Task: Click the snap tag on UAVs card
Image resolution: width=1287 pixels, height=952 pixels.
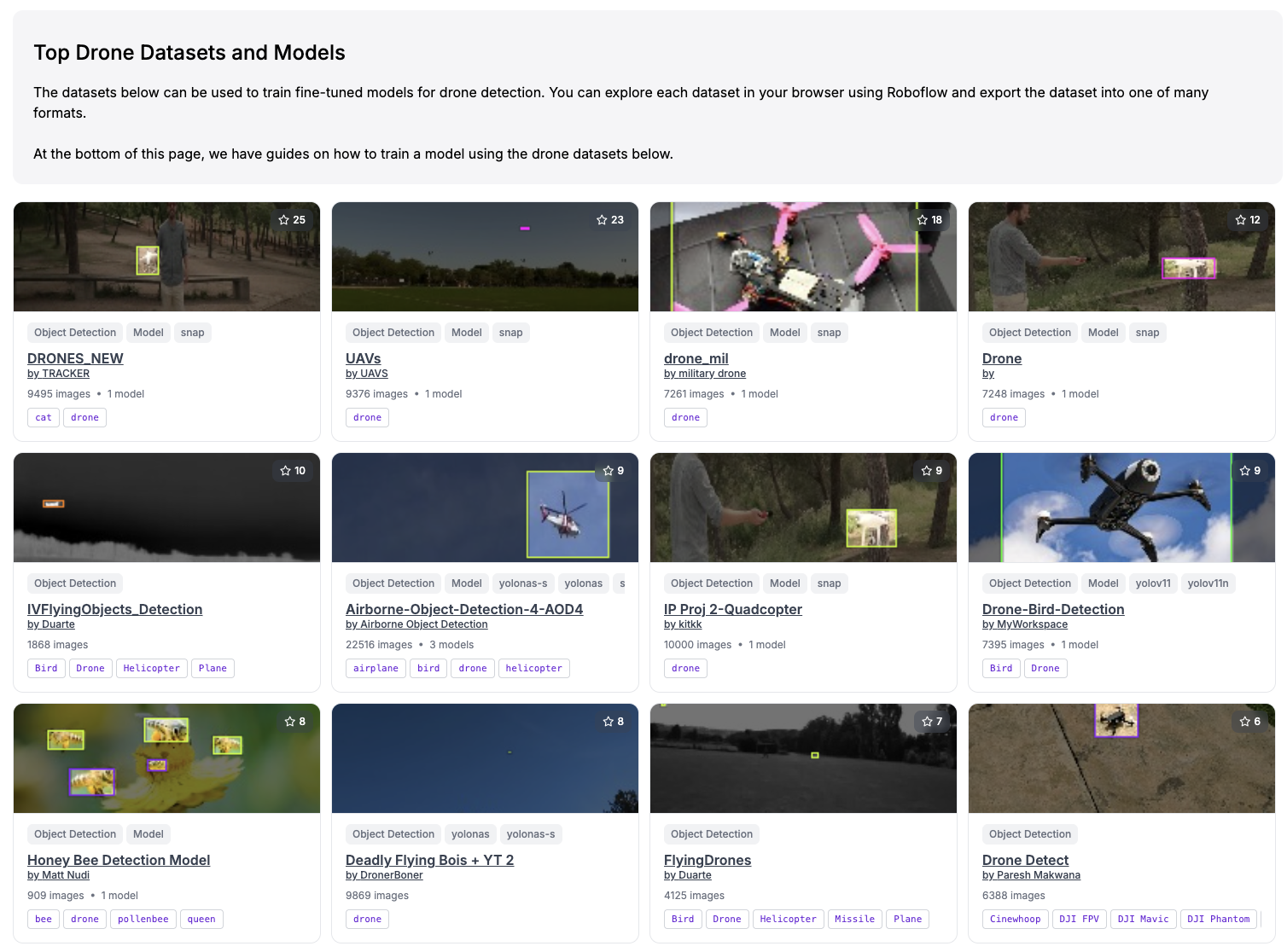Action: tap(510, 333)
